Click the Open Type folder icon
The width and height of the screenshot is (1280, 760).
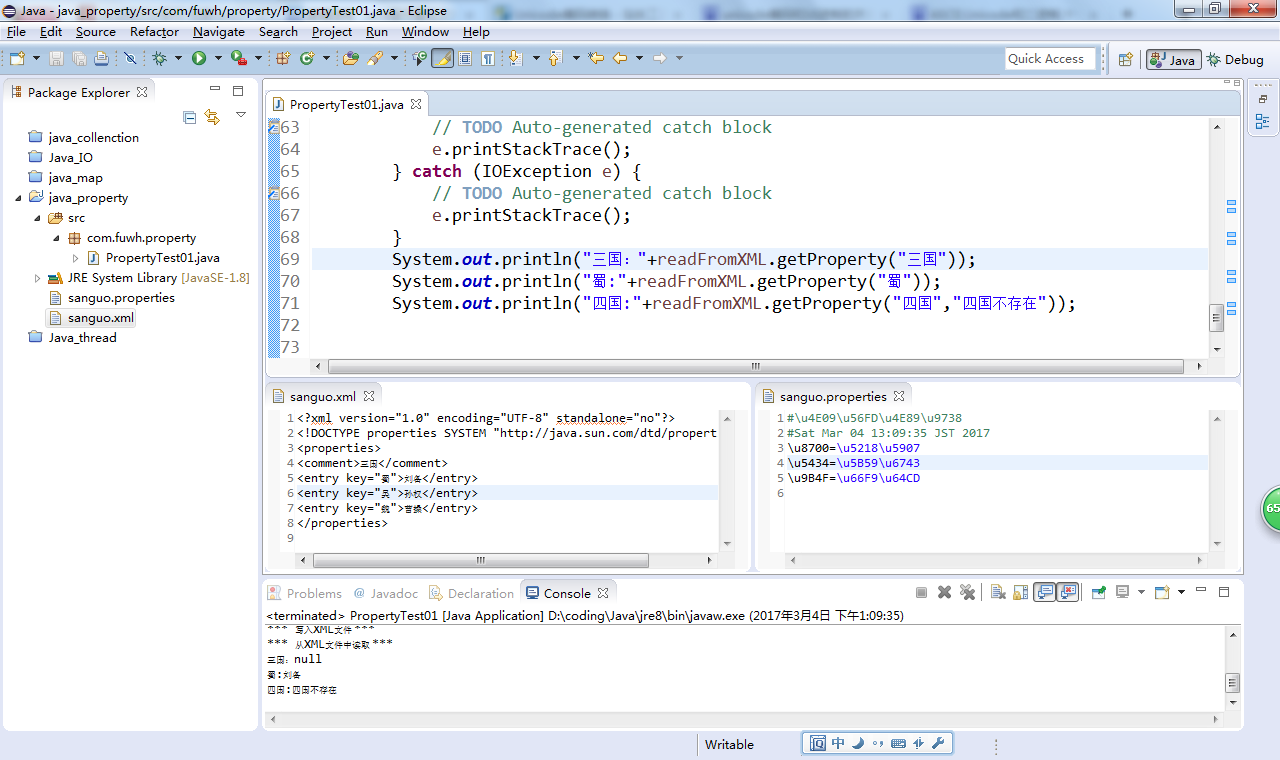(x=351, y=58)
